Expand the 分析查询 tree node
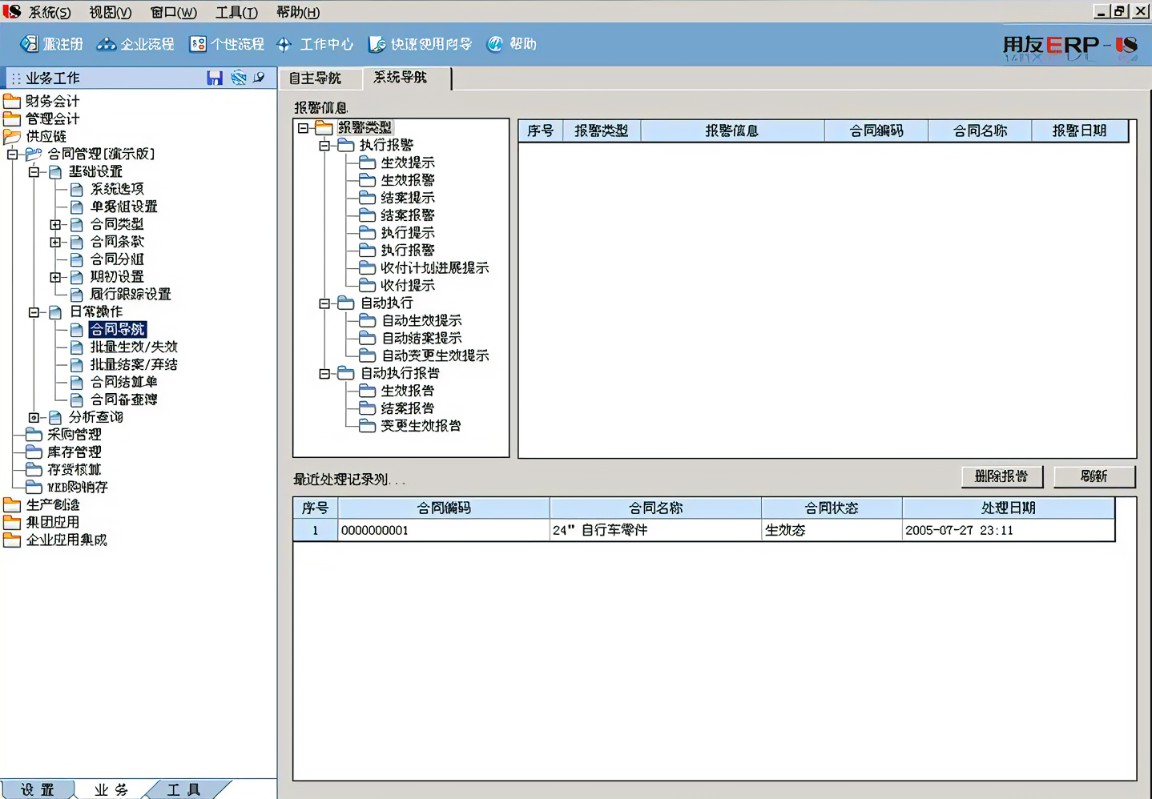 pos(34,418)
